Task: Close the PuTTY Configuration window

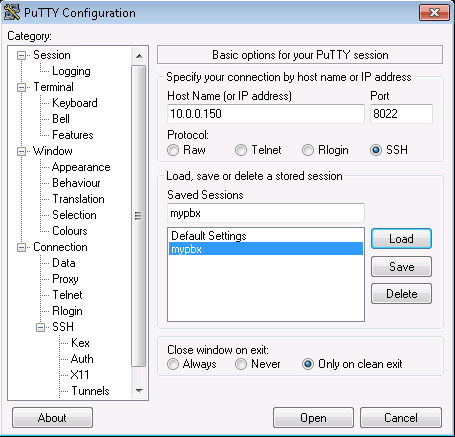Action: pos(434,13)
